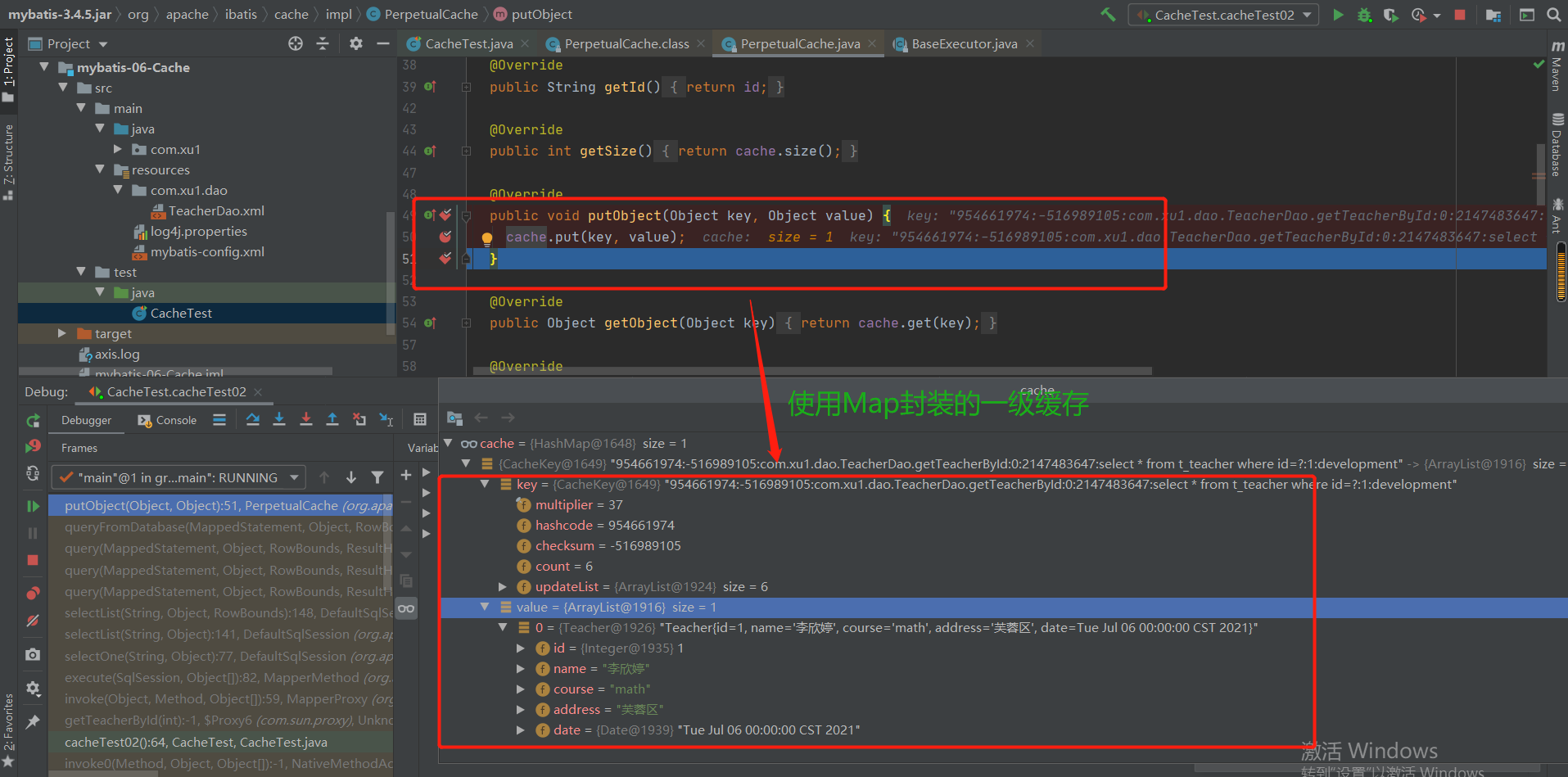This screenshot has height=777, width=1568.
Task: Click the red Stop square in top toolbar
Action: 1459,15
